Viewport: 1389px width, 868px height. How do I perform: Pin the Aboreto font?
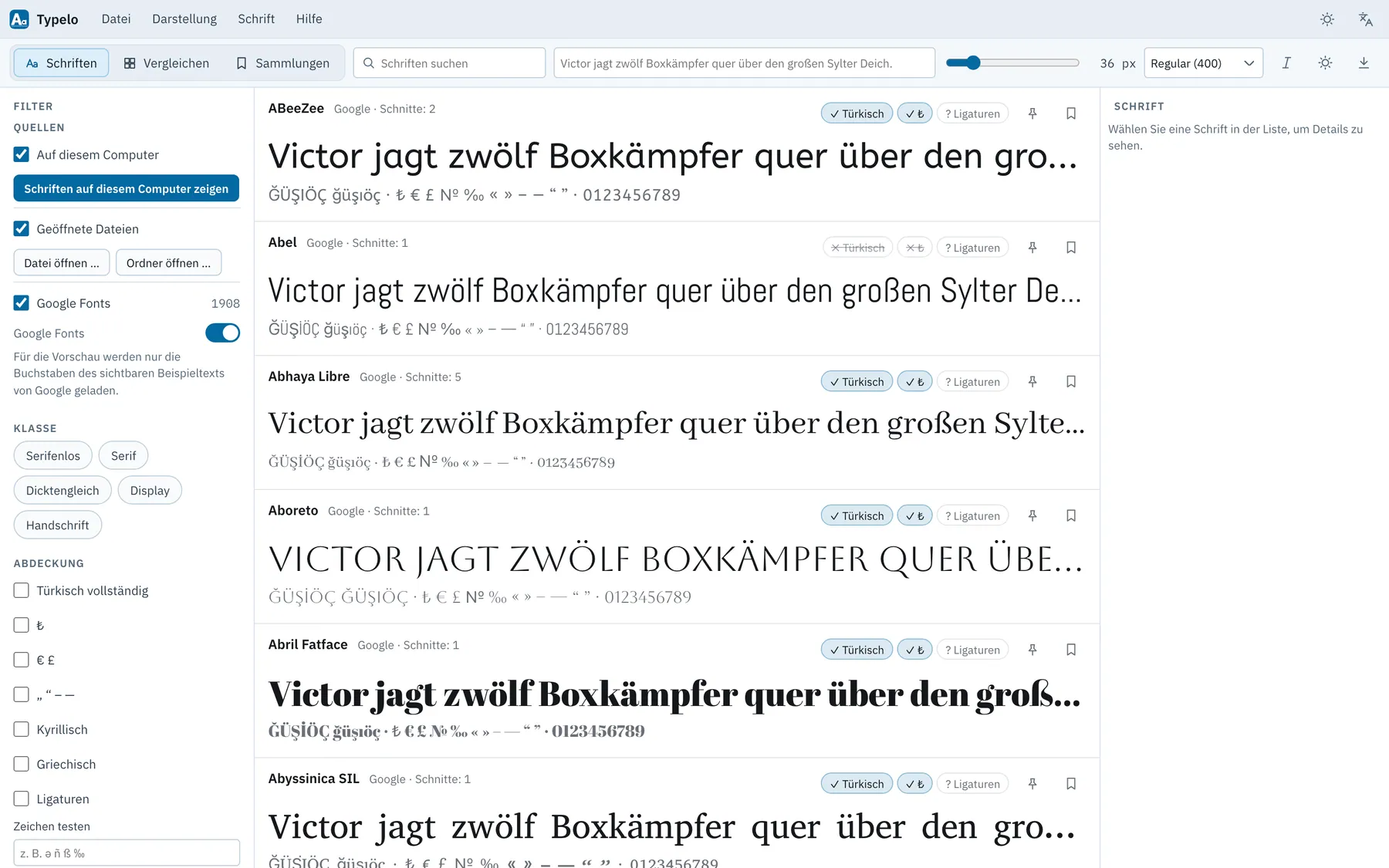1032,515
